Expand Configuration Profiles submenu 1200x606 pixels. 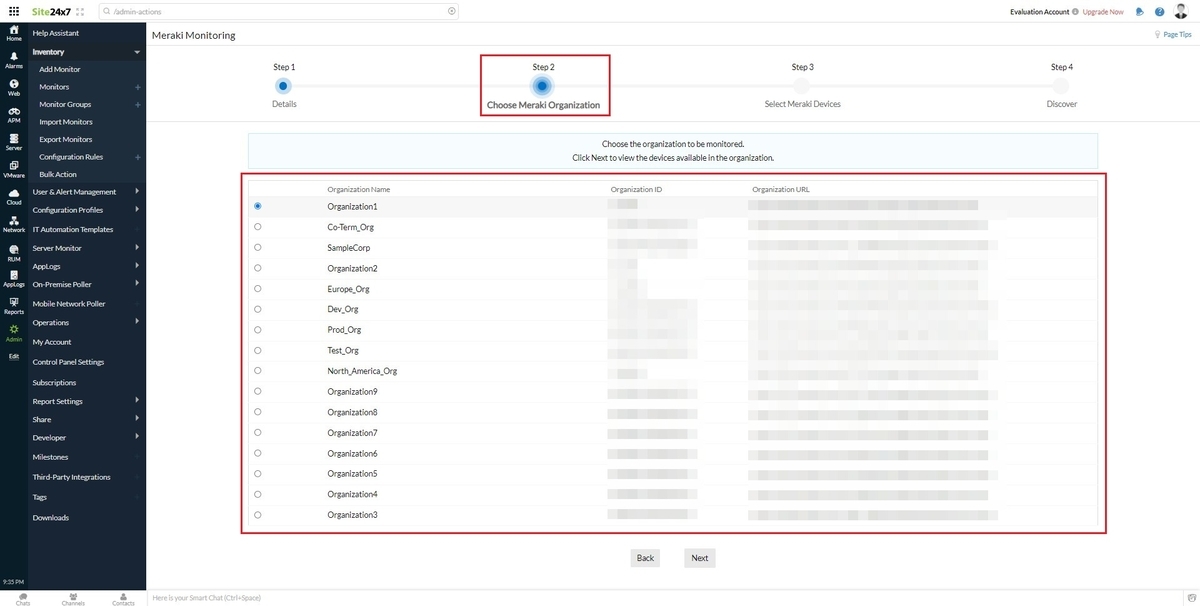coord(137,210)
